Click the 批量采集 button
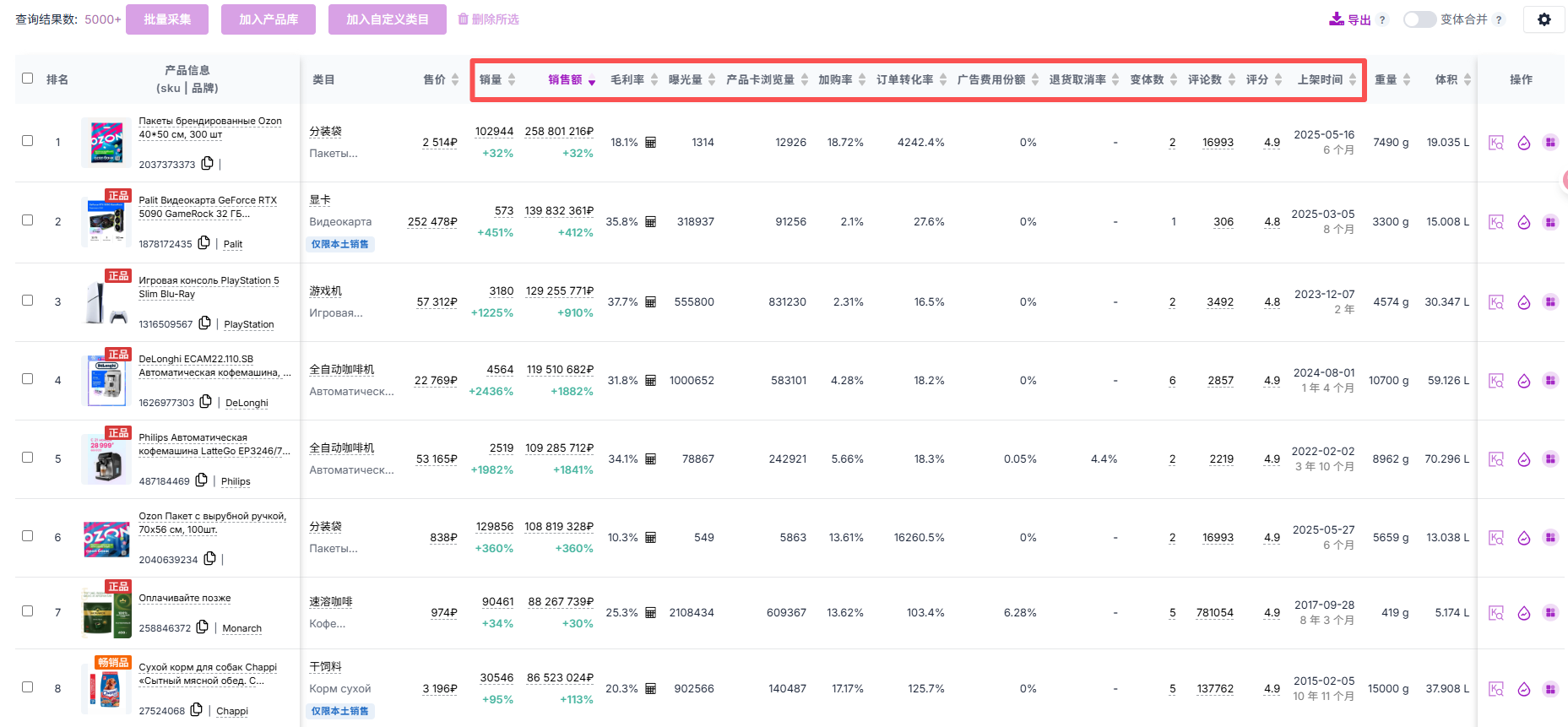1568x727 pixels. coord(167,19)
